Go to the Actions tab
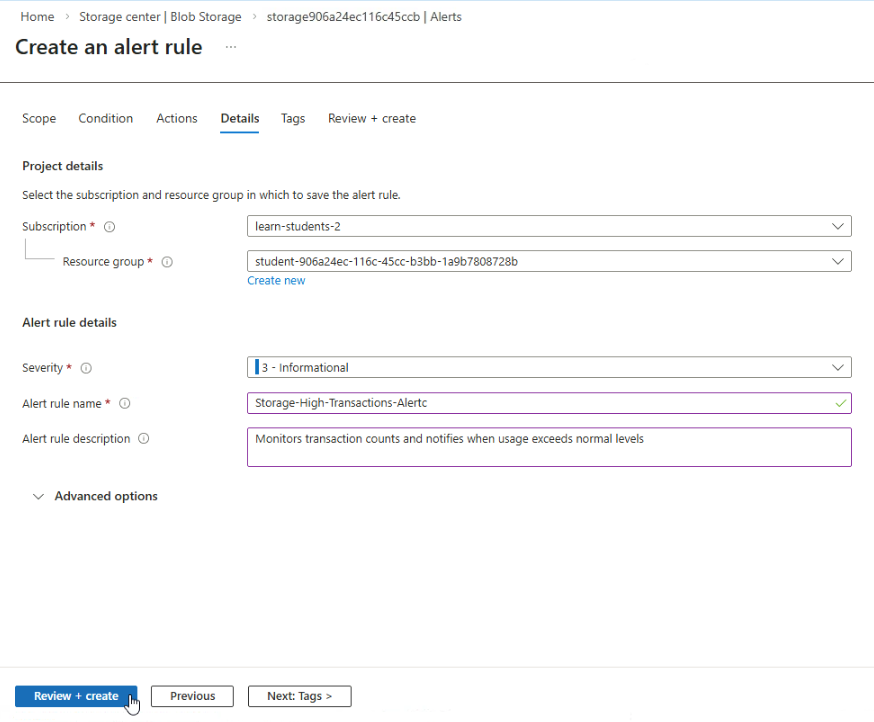 click(177, 118)
